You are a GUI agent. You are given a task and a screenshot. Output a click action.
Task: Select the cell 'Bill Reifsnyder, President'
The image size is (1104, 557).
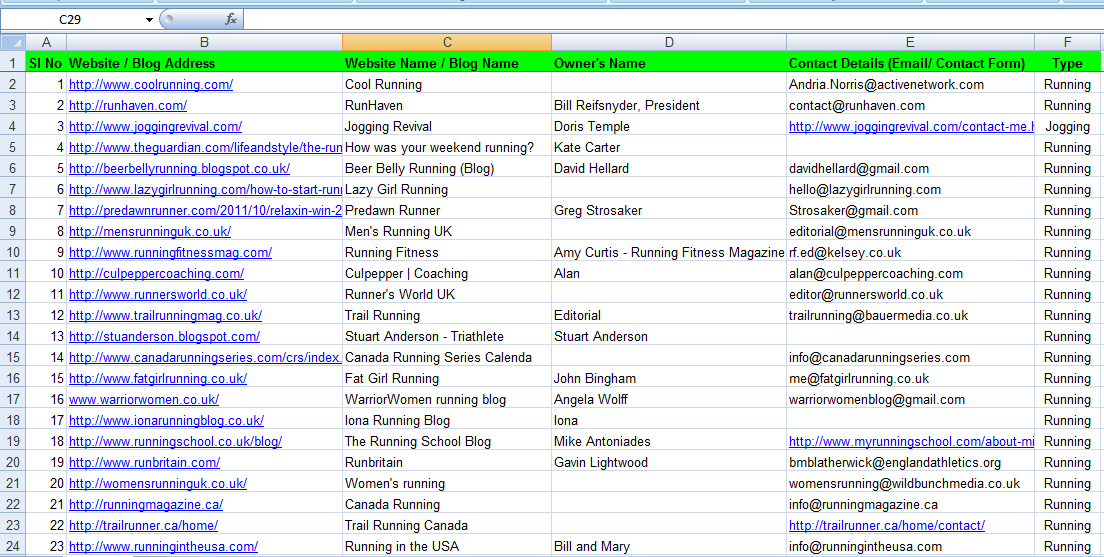[x=669, y=106]
